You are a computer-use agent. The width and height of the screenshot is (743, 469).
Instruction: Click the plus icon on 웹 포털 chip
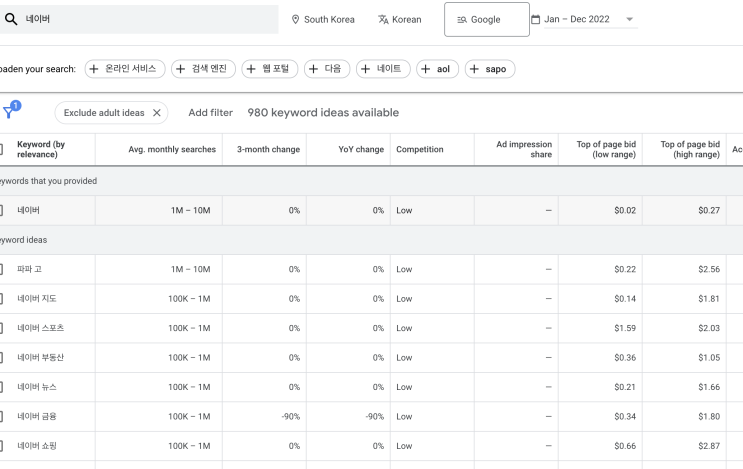(x=251, y=69)
